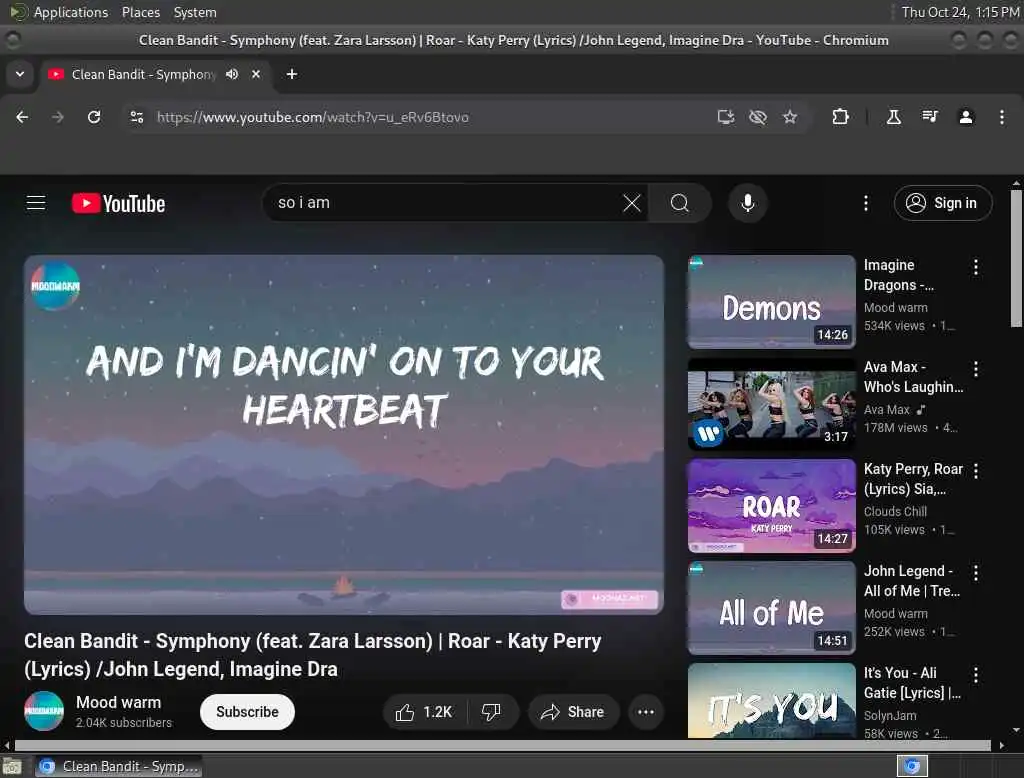Click the video title text below player
This screenshot has width=1024, height=778.
[x=313, y=655]
